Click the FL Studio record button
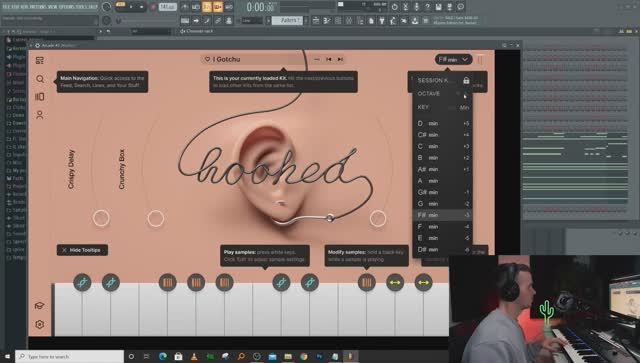The width and height of the screenshot is (640, 363). click(153, 7)
